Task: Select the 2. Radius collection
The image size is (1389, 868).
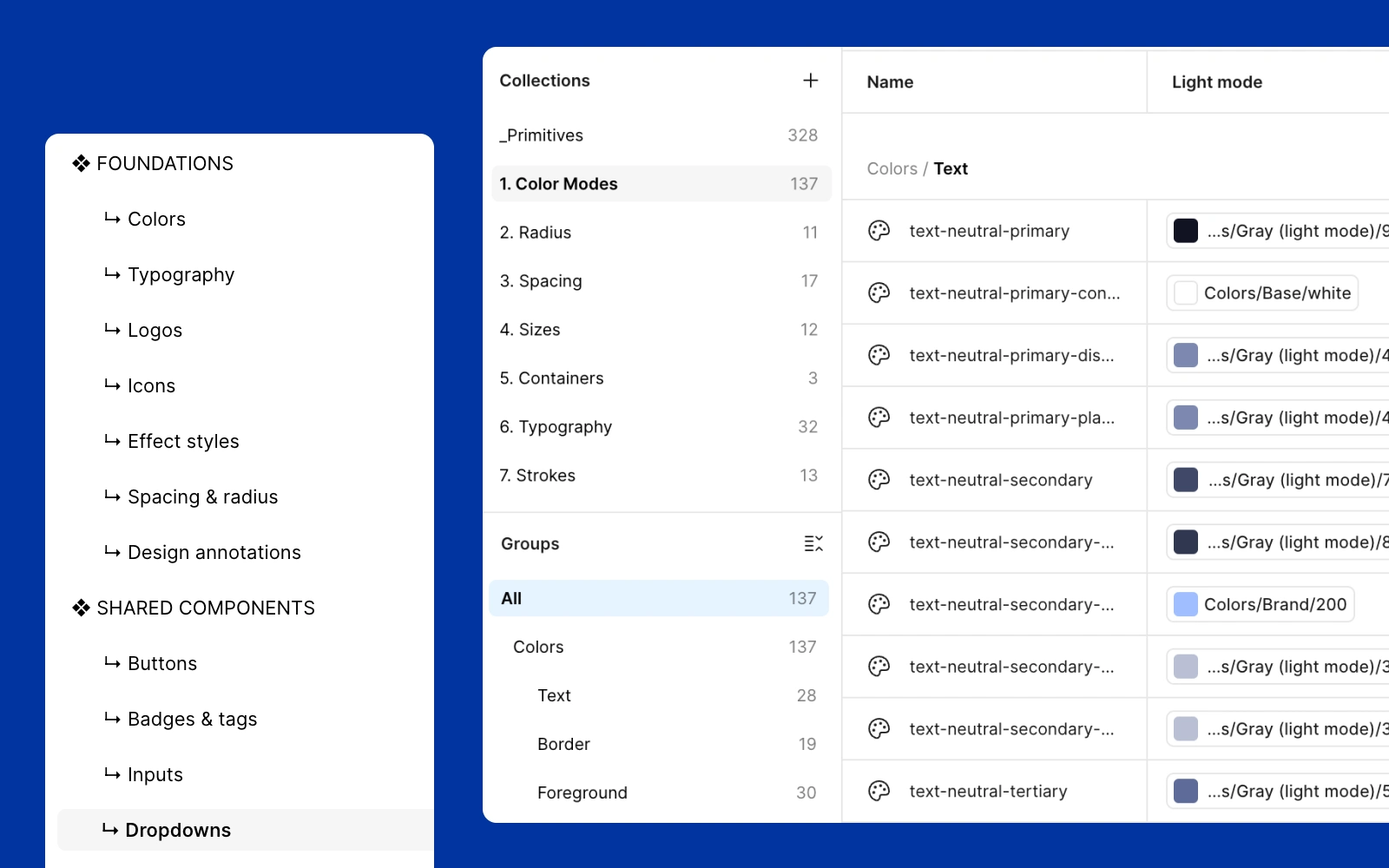Action: point(536,233)
